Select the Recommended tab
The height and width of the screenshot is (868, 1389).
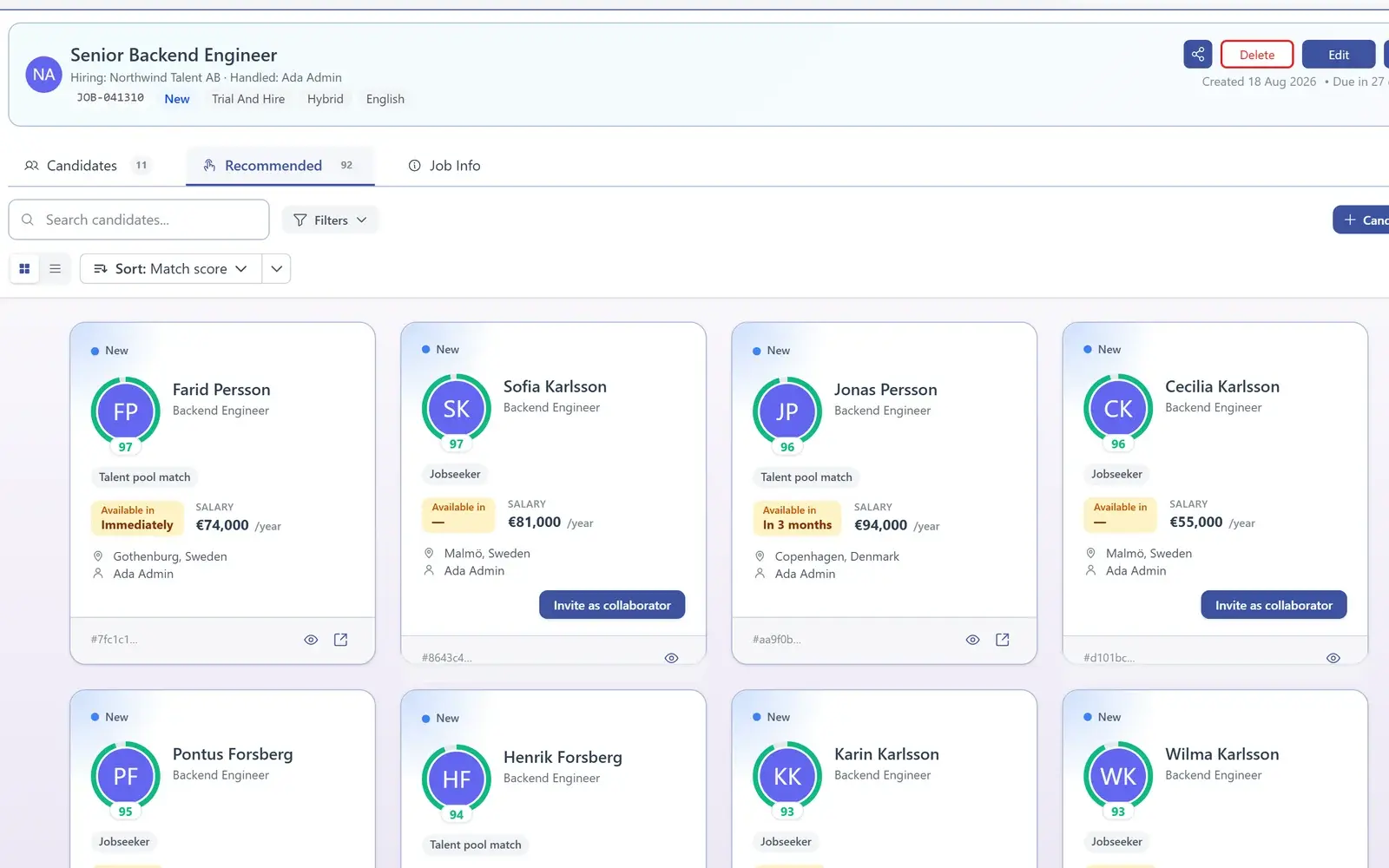tap(280, 166)
